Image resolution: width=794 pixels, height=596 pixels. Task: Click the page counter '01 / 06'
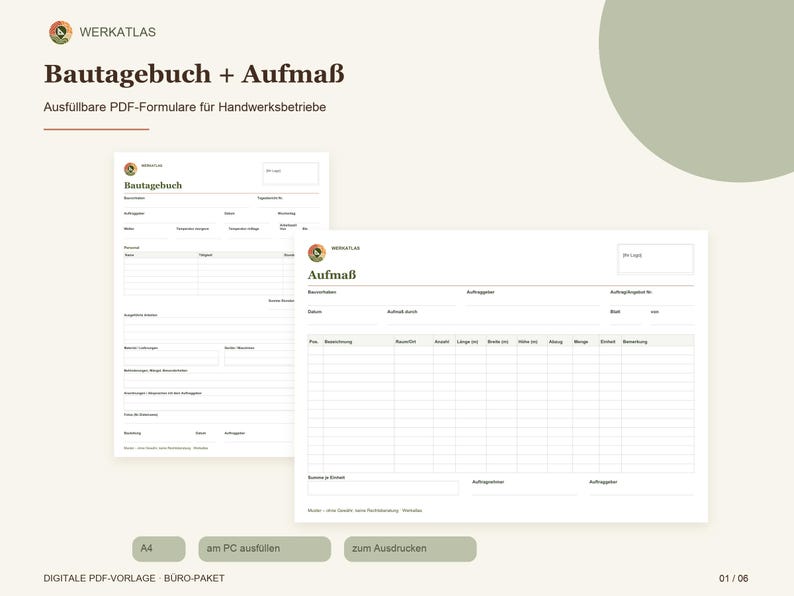coord(733,578)
